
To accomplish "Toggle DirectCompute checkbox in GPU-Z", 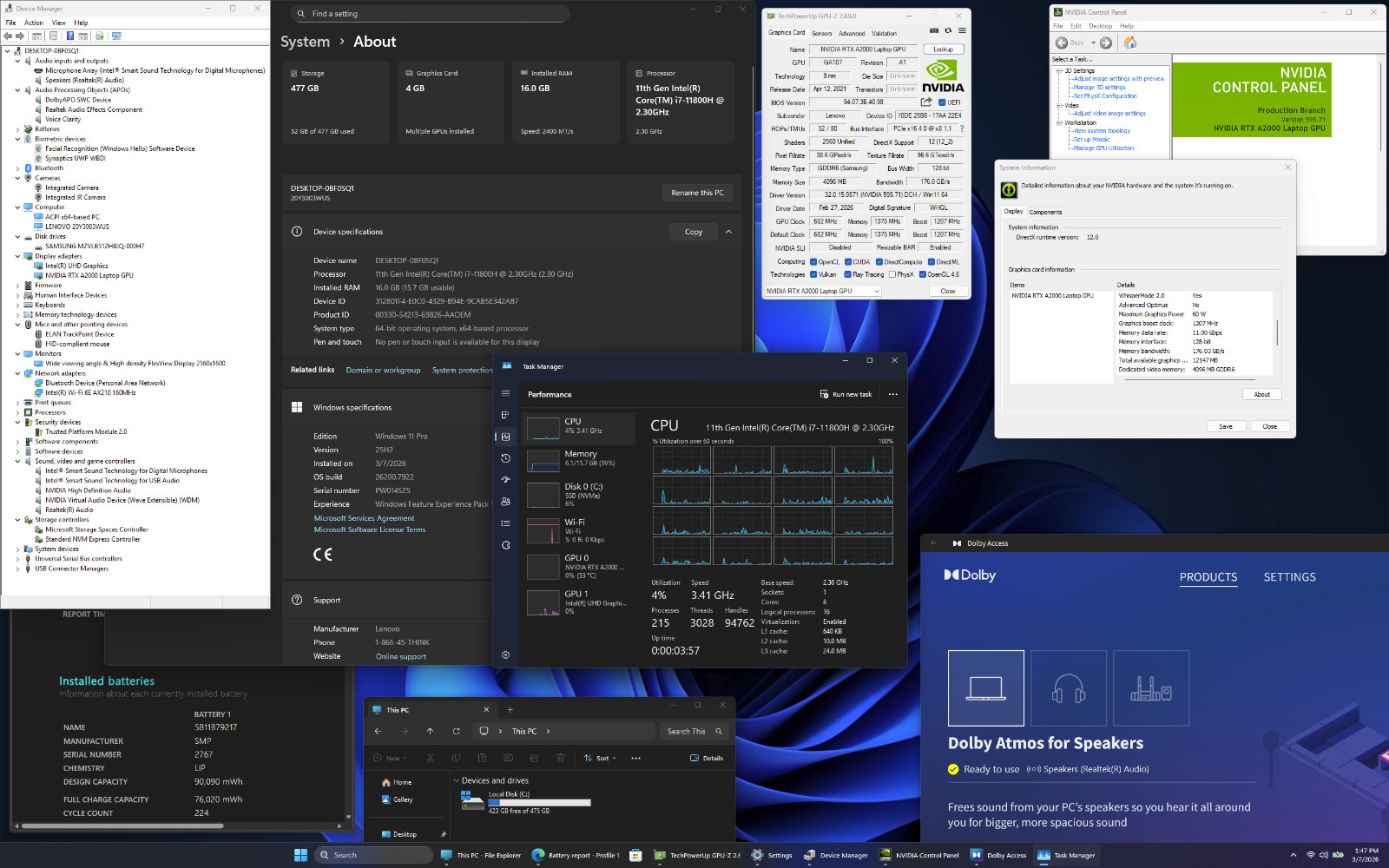I will coord(879,261).
